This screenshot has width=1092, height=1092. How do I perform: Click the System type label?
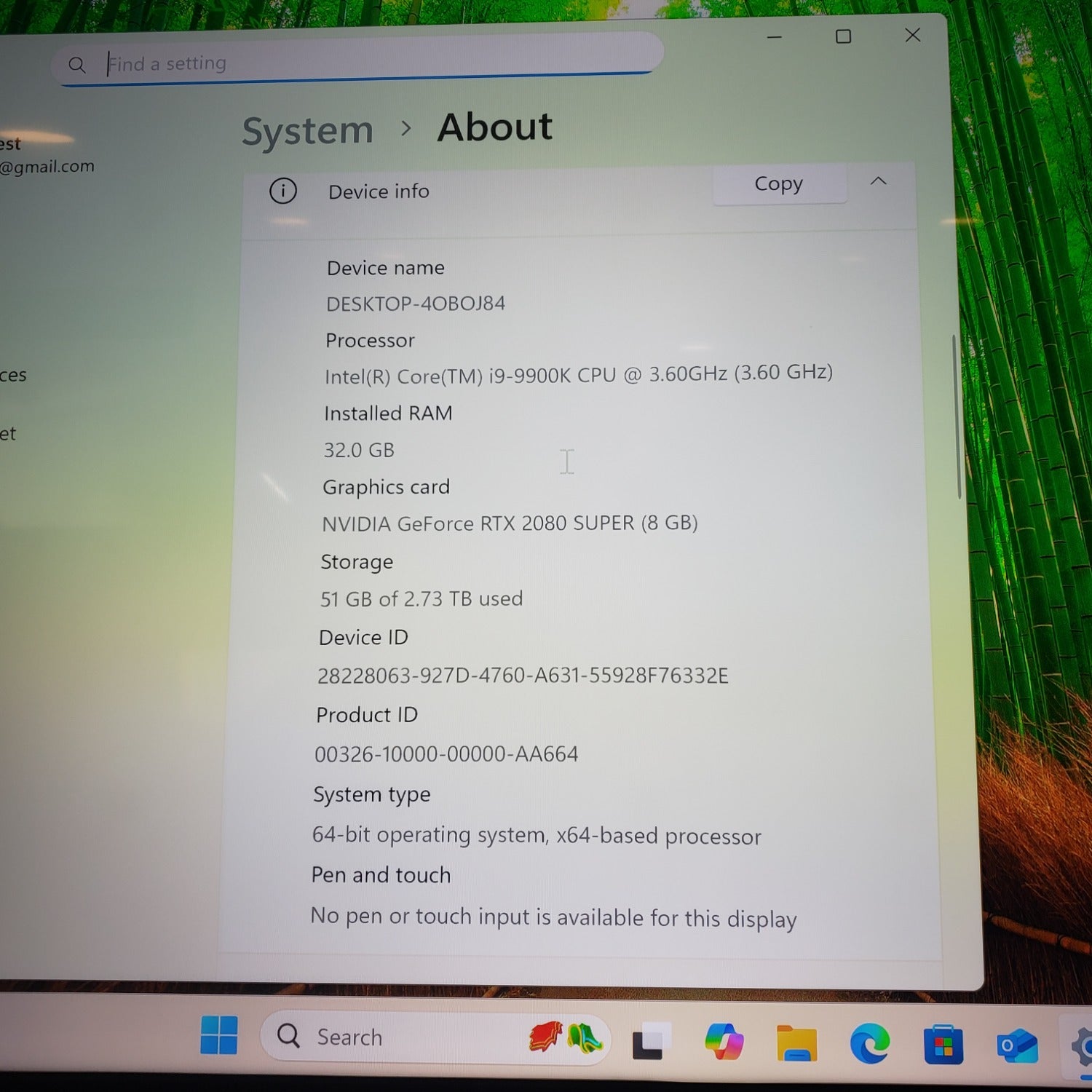point(371,794)
